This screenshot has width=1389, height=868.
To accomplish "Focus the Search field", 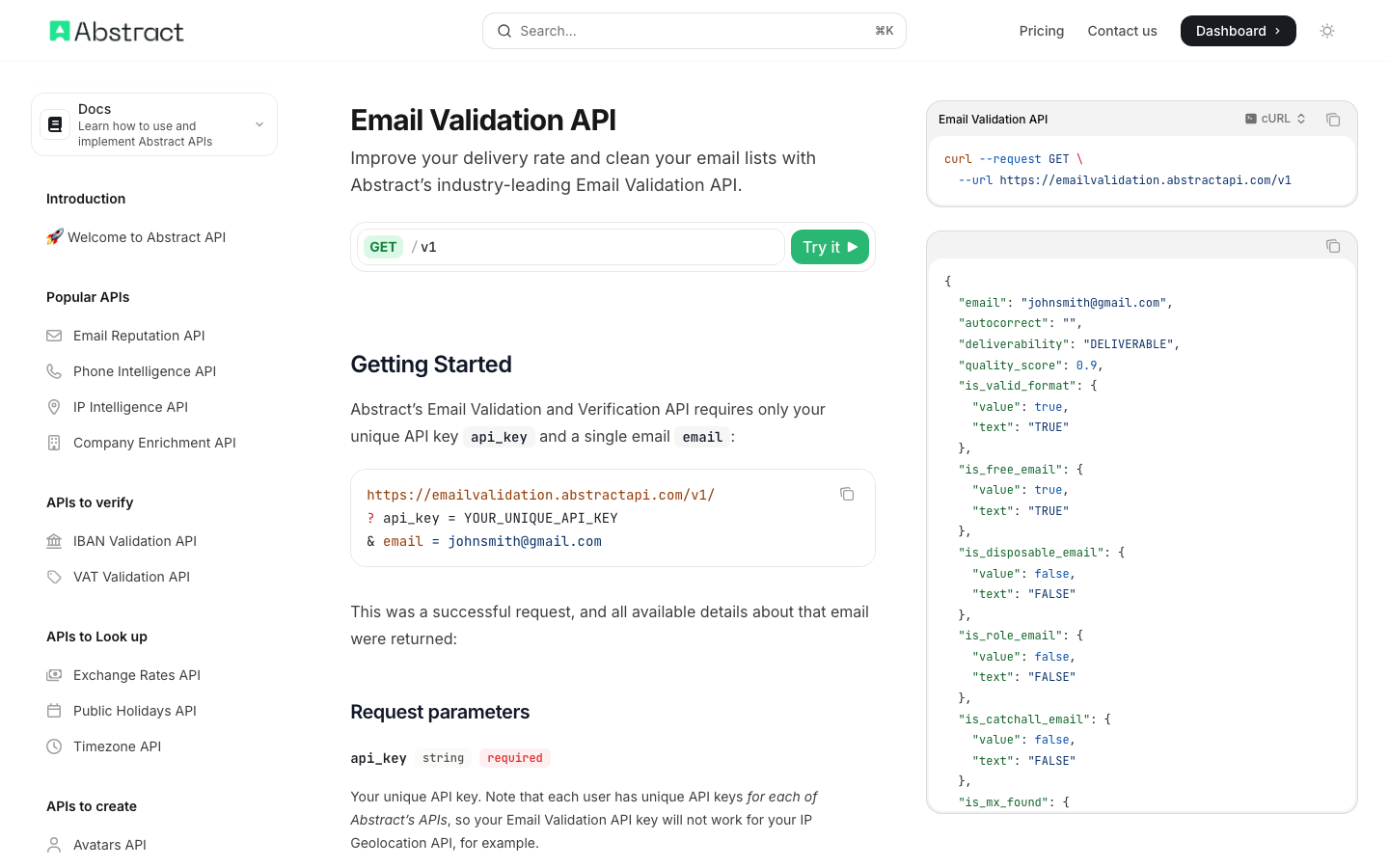I will coord(694,31).
